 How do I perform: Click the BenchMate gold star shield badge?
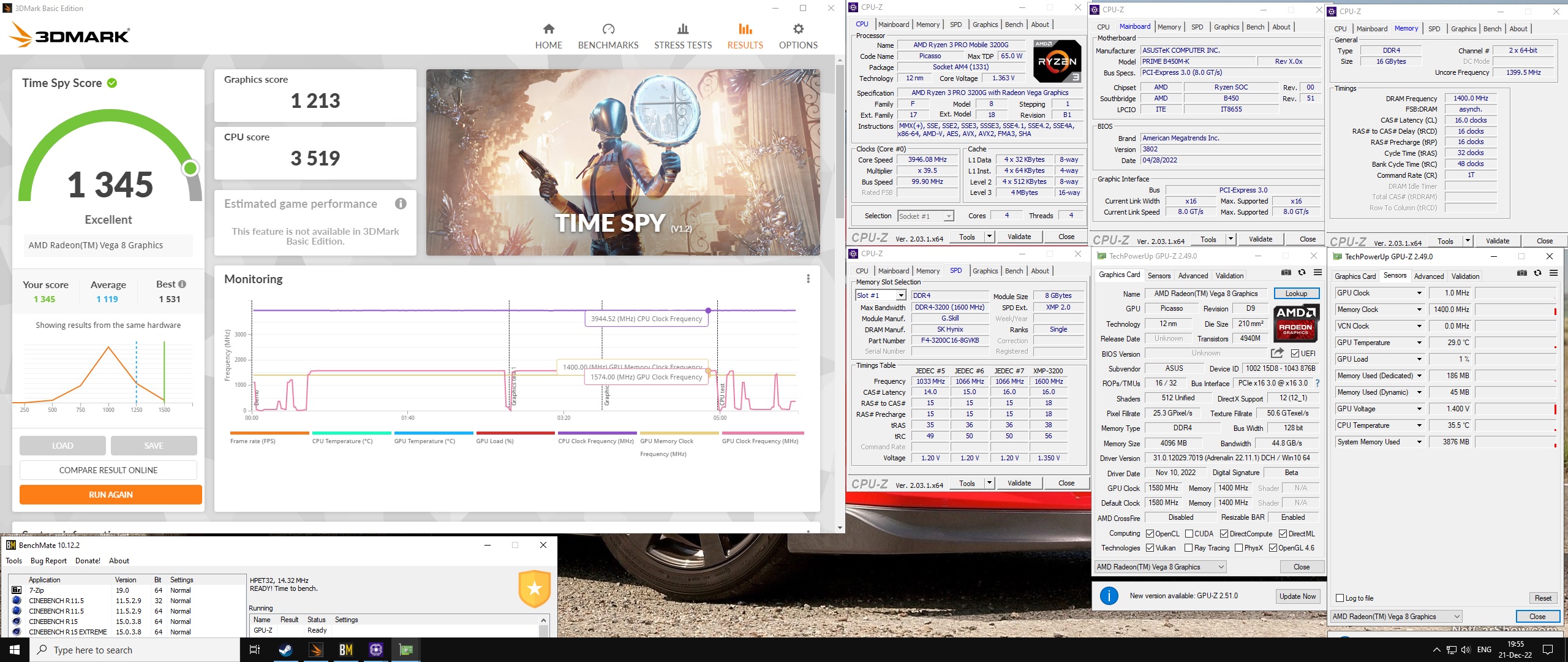click(534, 588)
